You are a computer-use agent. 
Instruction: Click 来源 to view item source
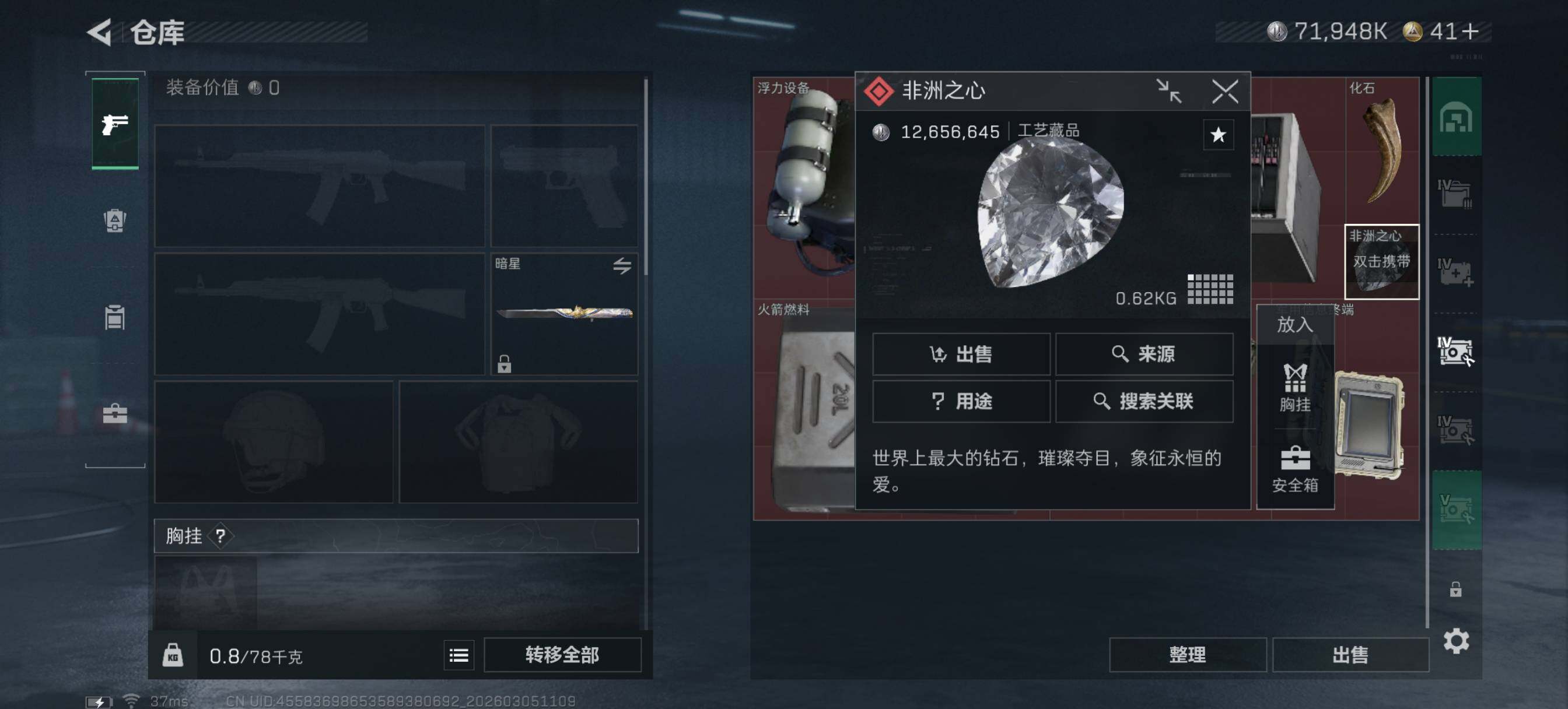coord(1144,353)
